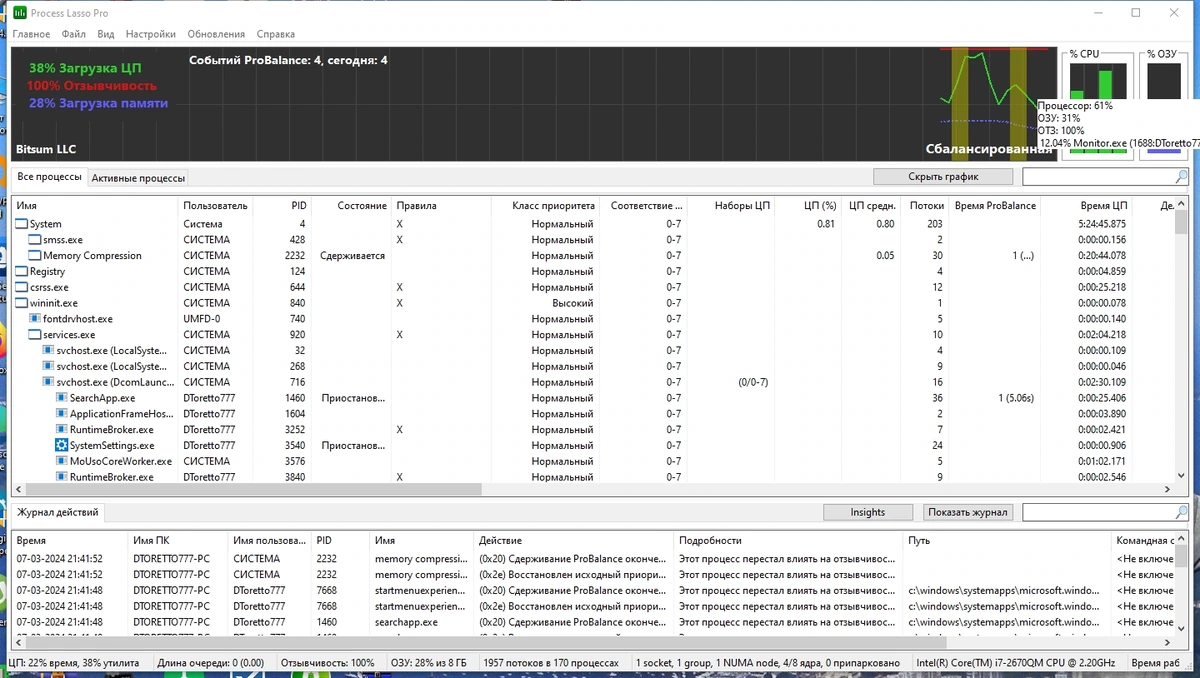Sort the log by Подробности column header
The width and height of the screenshot is (1200, 678).
(788, 540)
